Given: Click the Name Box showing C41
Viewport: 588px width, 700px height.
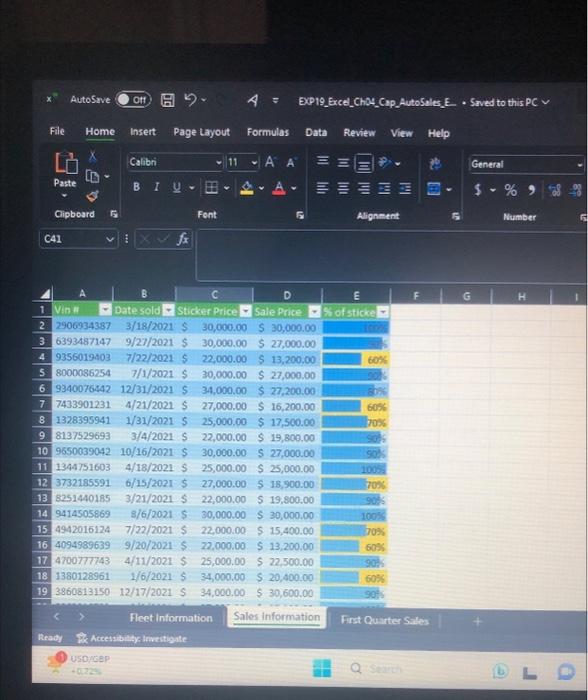Looking at the screenshot, I should pyautogui.click(x=79, y=239).
